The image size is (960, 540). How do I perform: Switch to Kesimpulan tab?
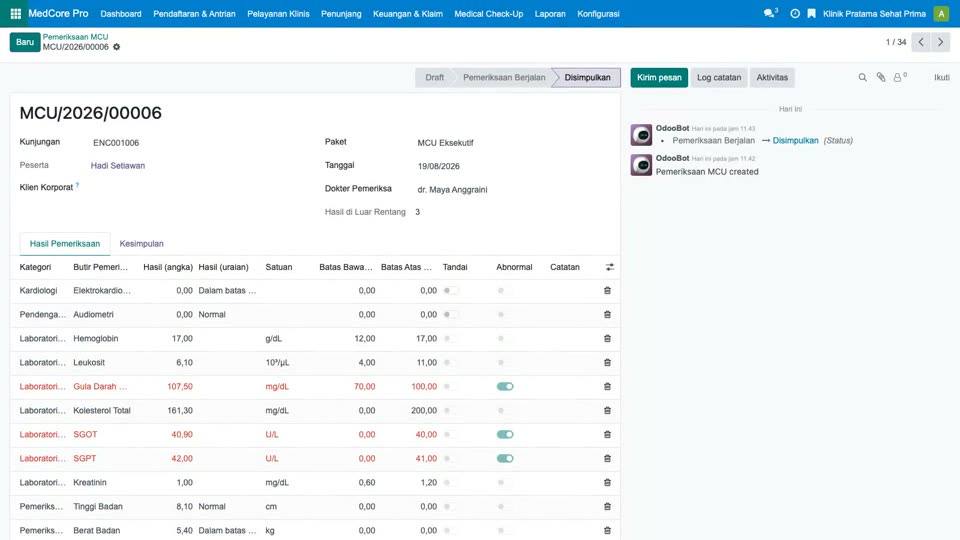(141, 244)
